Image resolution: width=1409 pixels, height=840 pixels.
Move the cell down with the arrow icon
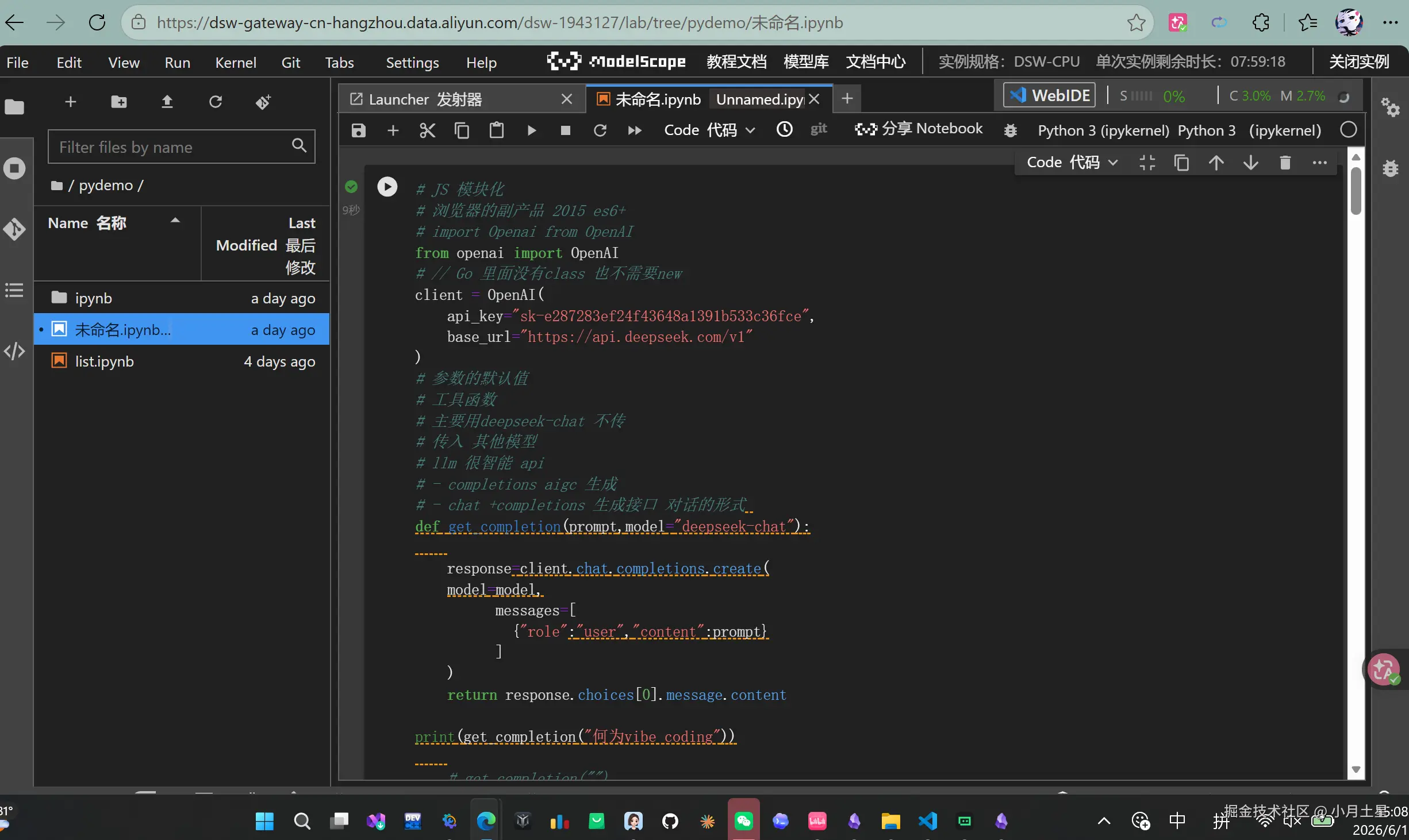pyautogui.click(x=1251, y=163)
